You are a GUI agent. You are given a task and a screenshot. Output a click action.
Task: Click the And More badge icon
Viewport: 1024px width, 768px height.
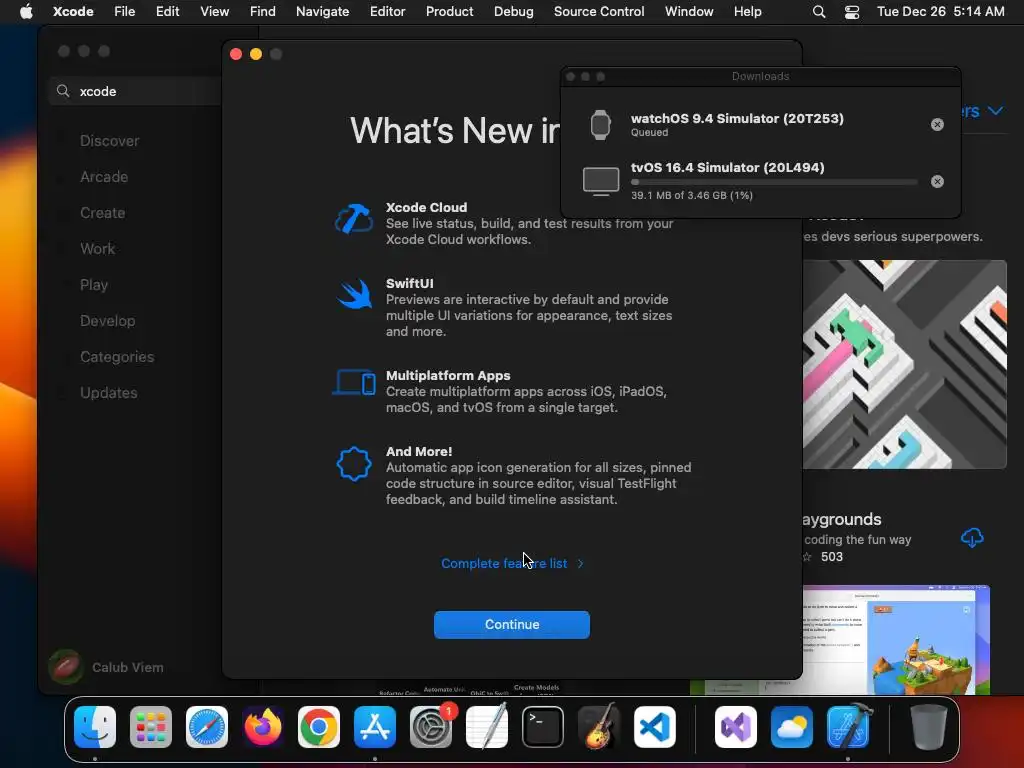[354, 464]
